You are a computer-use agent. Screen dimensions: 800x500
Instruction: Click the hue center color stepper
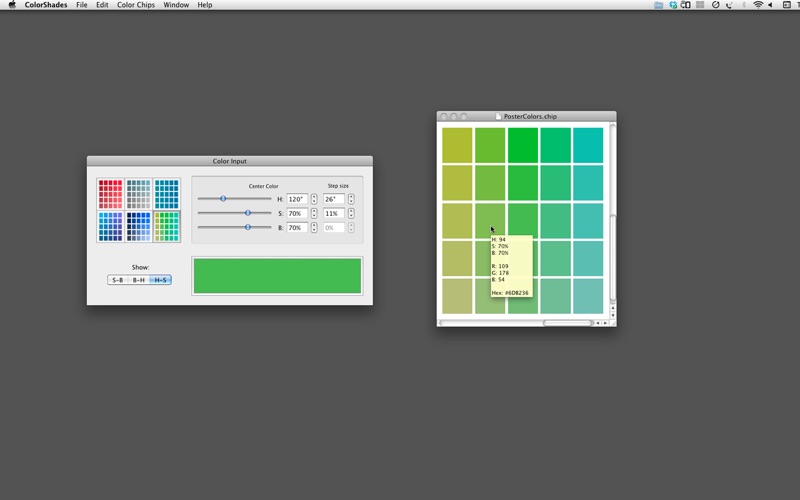(x=314, y=199)
